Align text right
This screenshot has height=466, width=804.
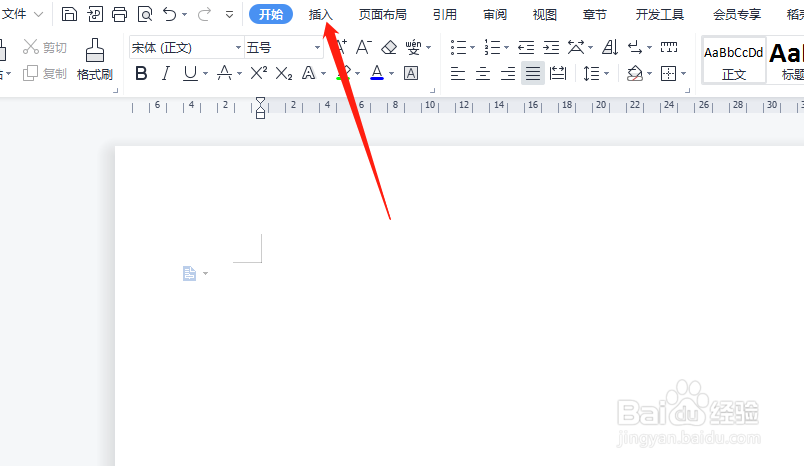point(508,74)
